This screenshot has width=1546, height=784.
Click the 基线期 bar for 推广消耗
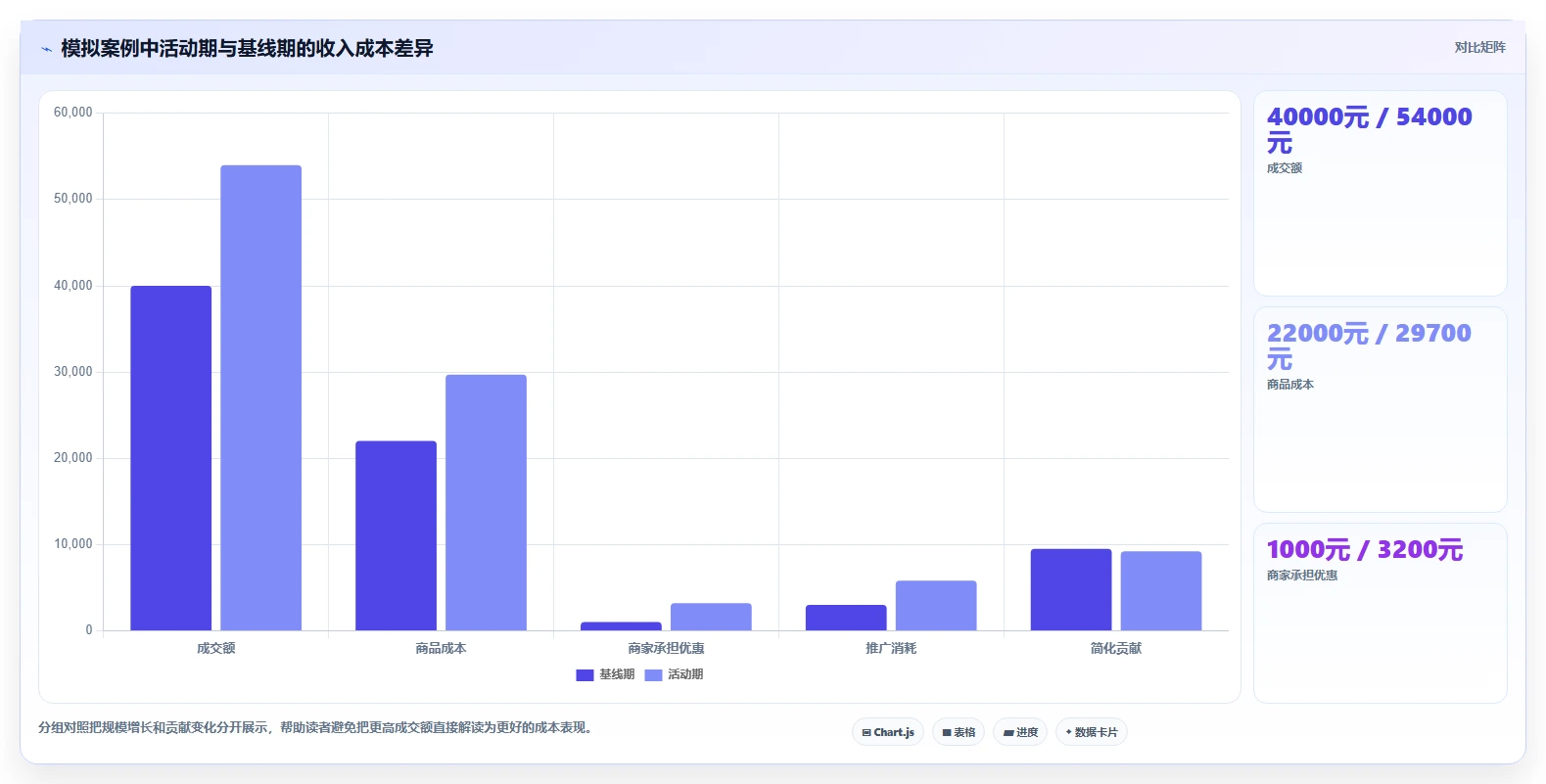click(x=846, y=618)
